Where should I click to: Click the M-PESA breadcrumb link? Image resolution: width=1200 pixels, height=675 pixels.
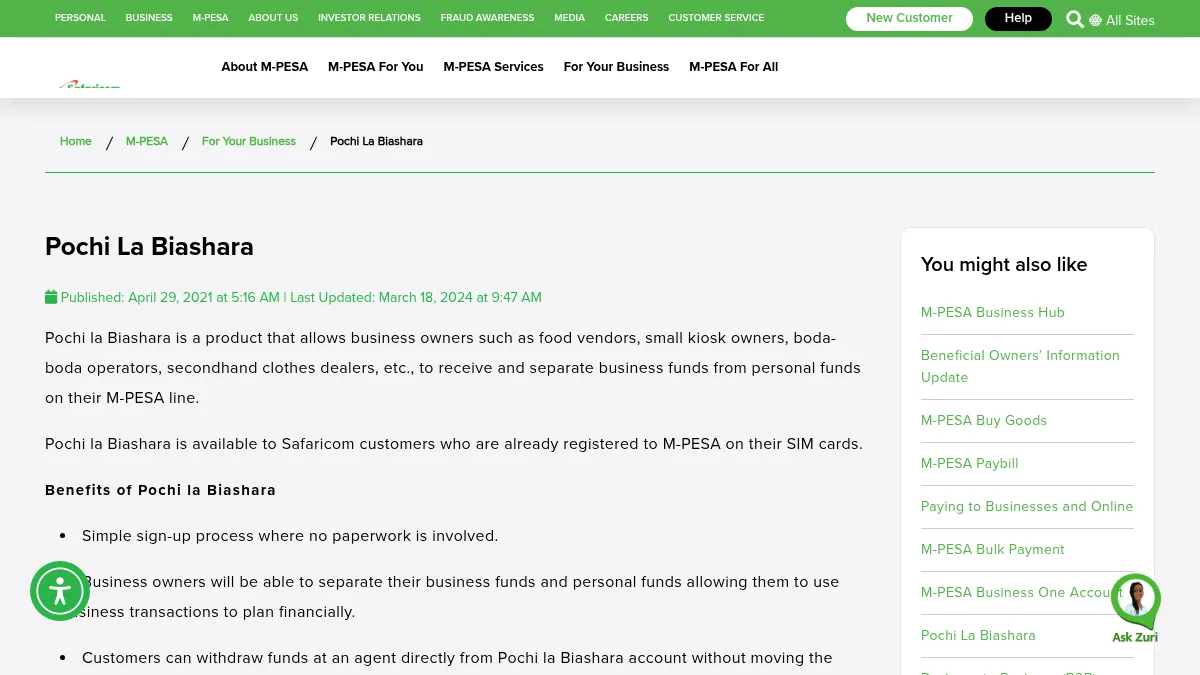click(x=147, y=141)
